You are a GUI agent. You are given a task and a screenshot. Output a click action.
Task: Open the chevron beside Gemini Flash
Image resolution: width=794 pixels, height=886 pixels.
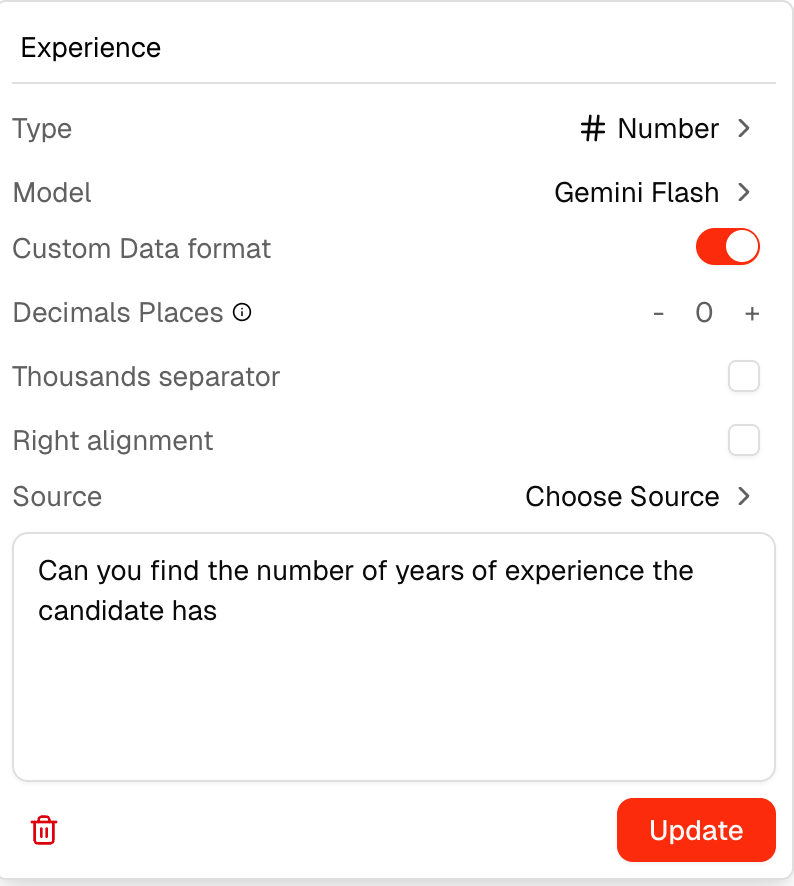(743, 192)
